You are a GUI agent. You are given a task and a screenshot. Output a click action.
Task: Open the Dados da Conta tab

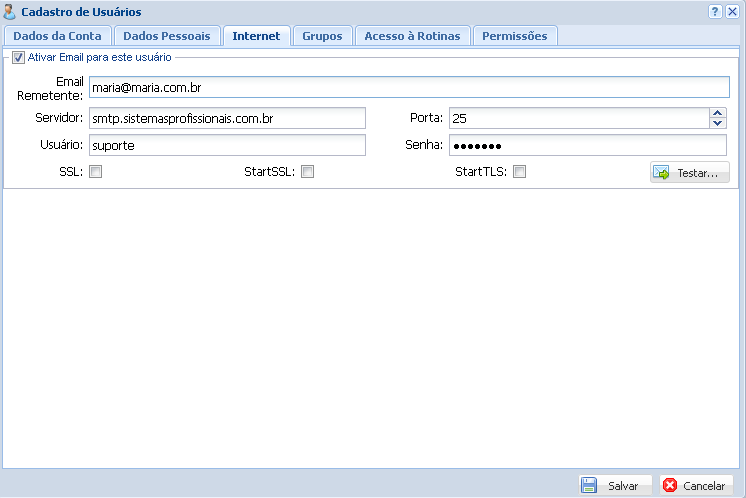[56, 36]
